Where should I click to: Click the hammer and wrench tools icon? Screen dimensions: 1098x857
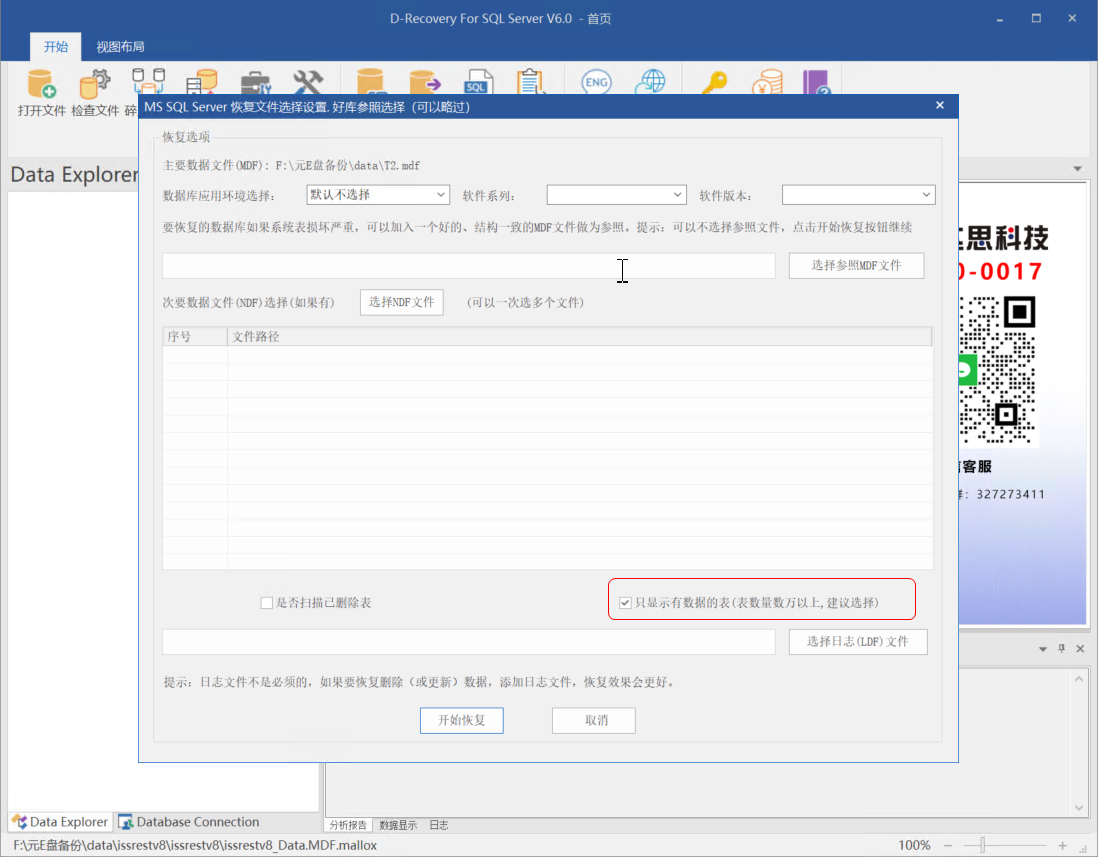pos(308,82)
